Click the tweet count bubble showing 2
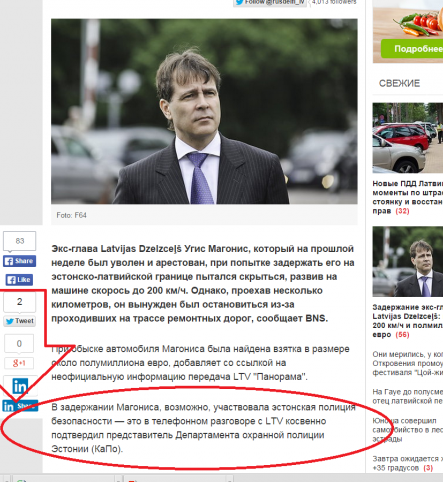The width and height of the screenshot is (443, 482). pos(20,302)
